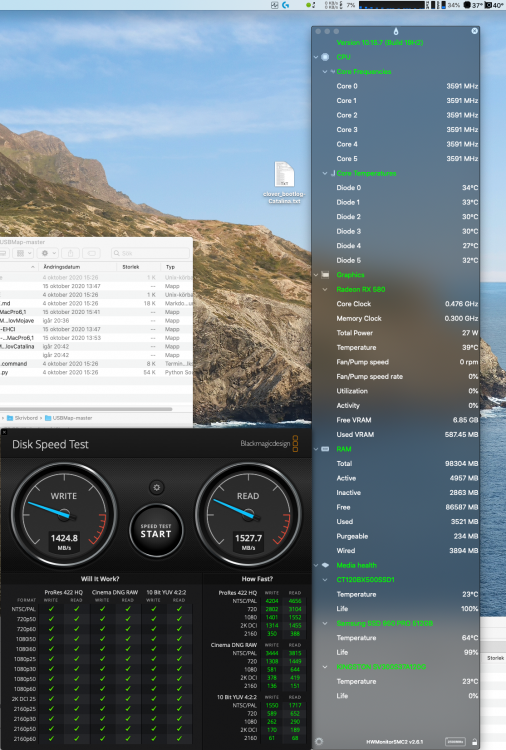This screenshot has height=750, width=506.
Task: Click the round X icon in HWMonitorSMC2
Action: [474, 31]
